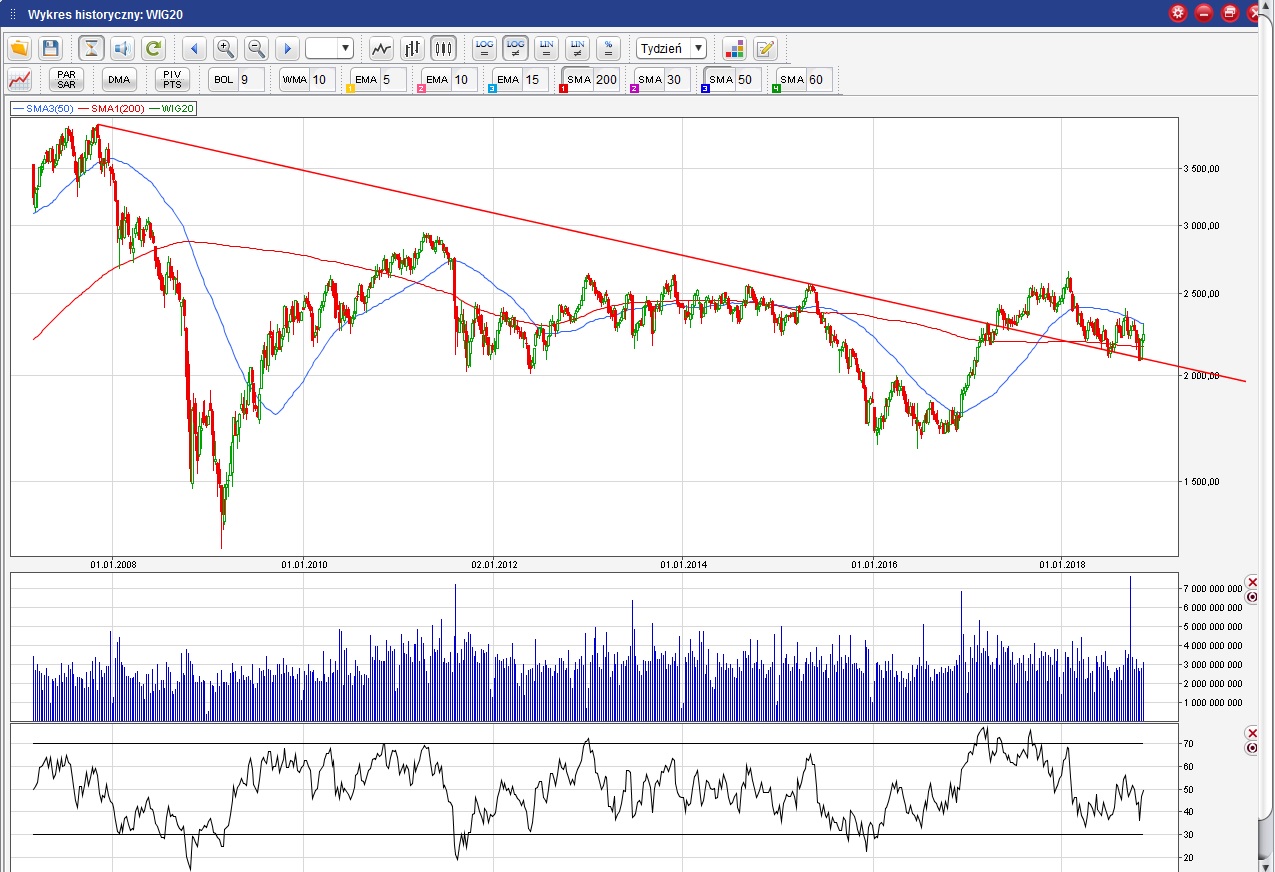This screenshot has height=872, width=1275.
Task: Save the chart using floppy disk icon
Action: coord(51,48)
